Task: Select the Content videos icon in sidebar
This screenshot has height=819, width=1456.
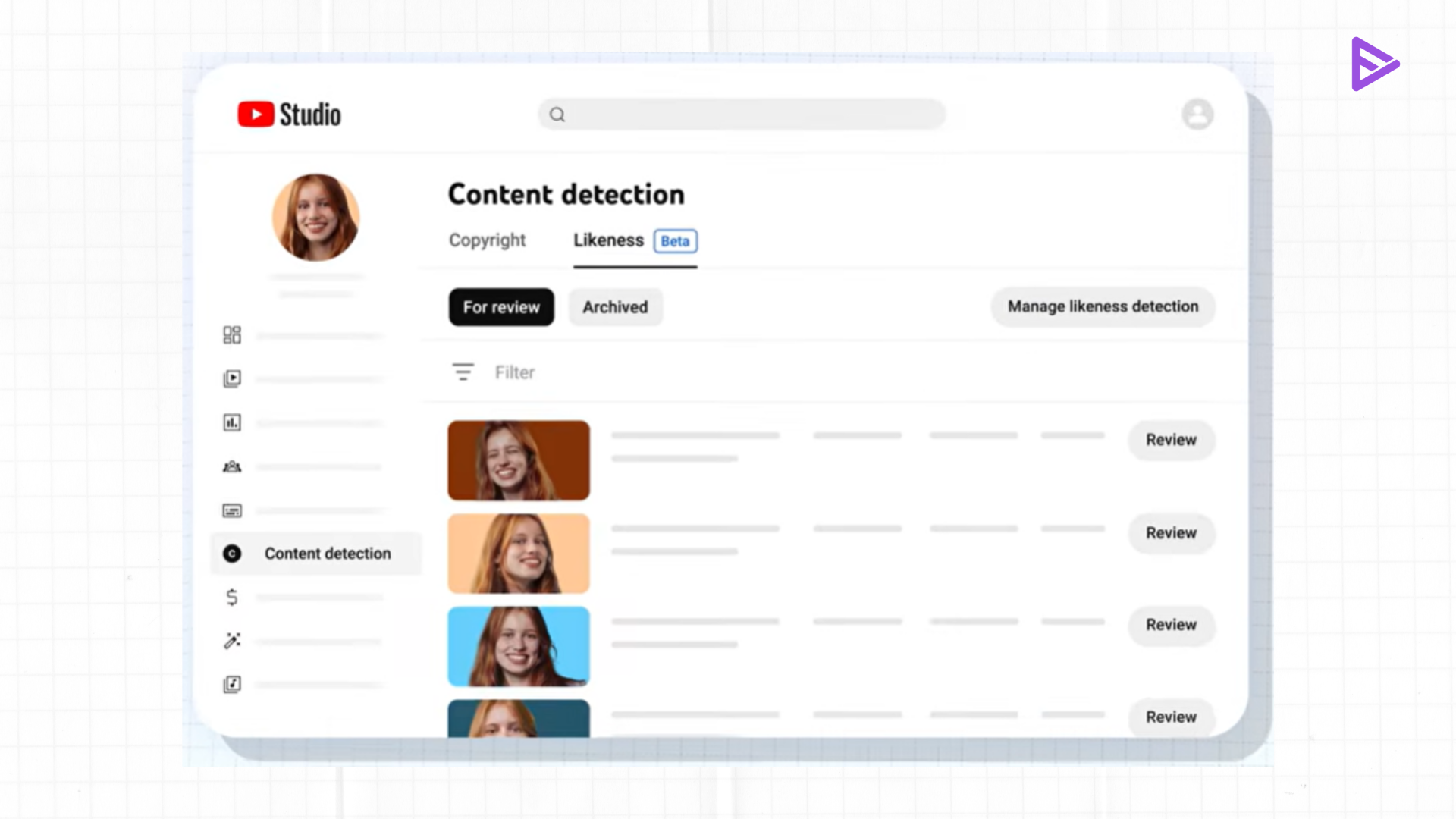Action: click(x=232, y=378)
